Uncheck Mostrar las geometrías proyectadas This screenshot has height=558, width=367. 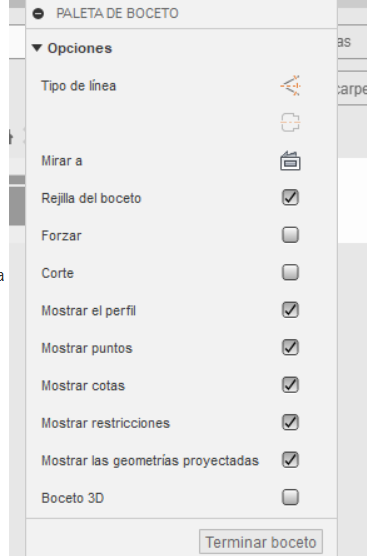[290, 460]
